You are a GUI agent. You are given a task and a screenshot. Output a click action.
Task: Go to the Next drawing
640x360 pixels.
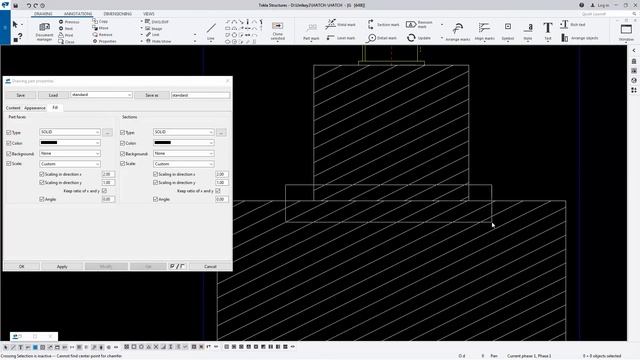click(x=66, y=29)
